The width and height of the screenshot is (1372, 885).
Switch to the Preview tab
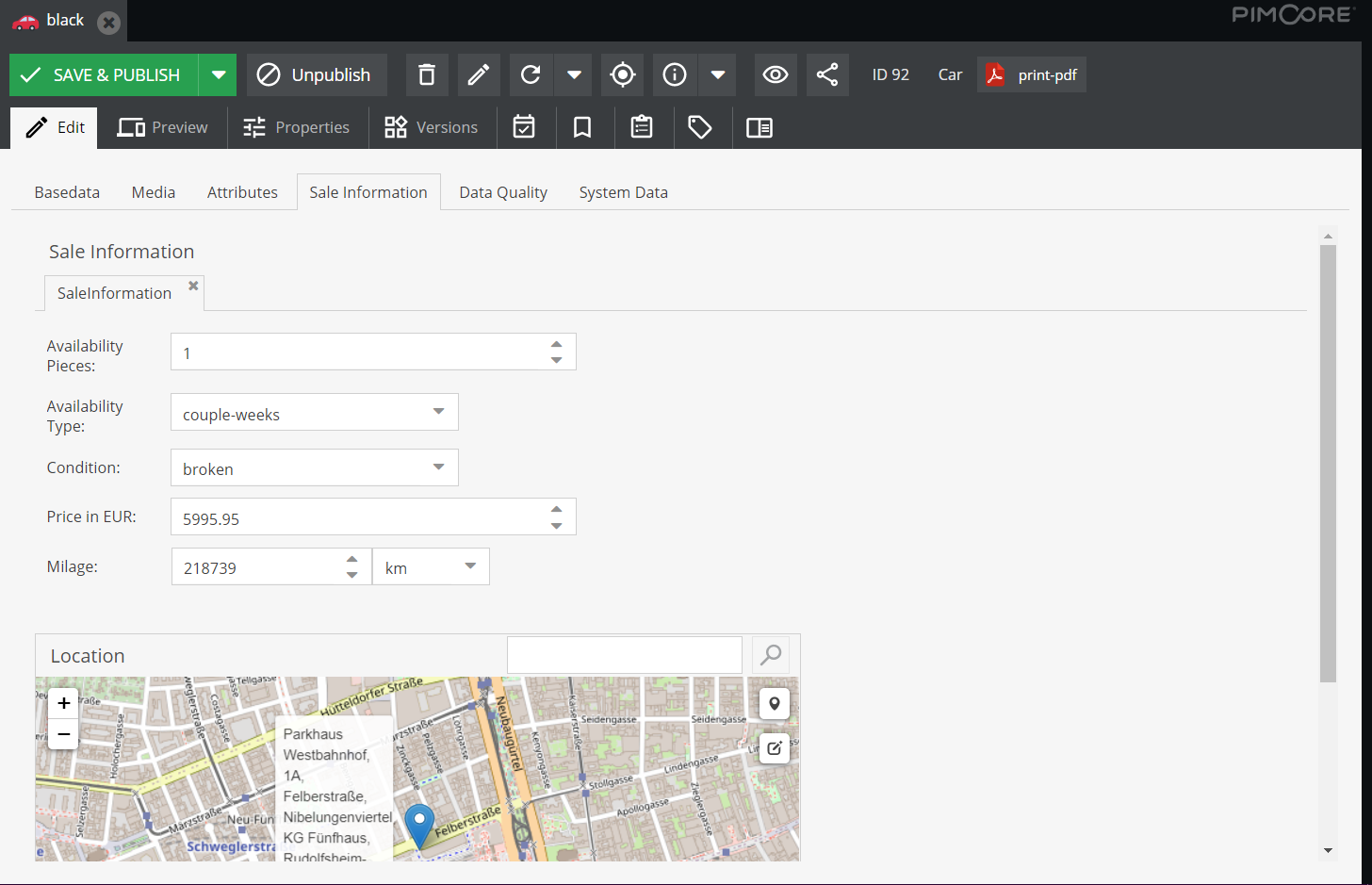162,127
